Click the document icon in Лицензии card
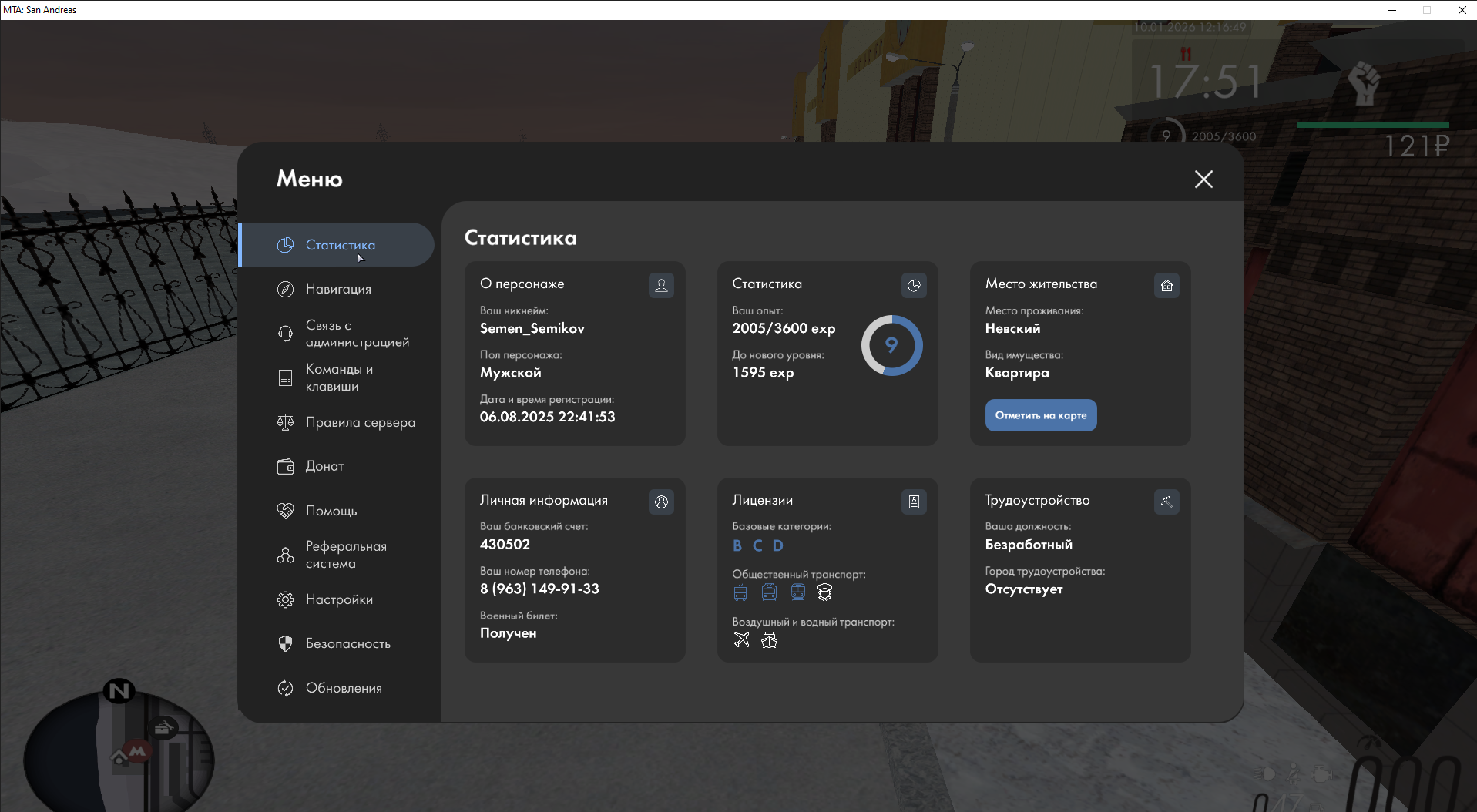Viewport: 1477px width, 812px height. 914,502
